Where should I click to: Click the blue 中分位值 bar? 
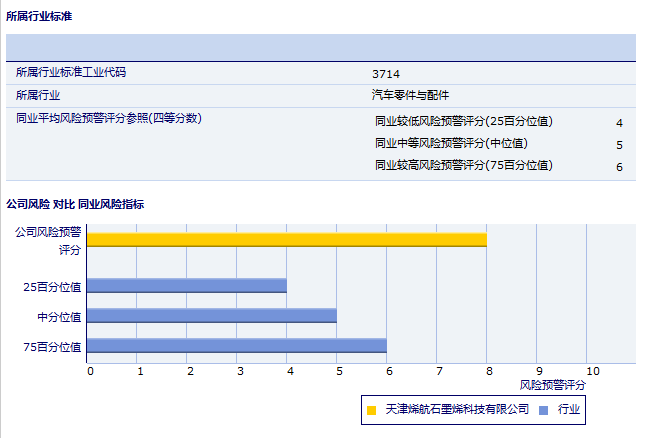(x=212, y=315)
